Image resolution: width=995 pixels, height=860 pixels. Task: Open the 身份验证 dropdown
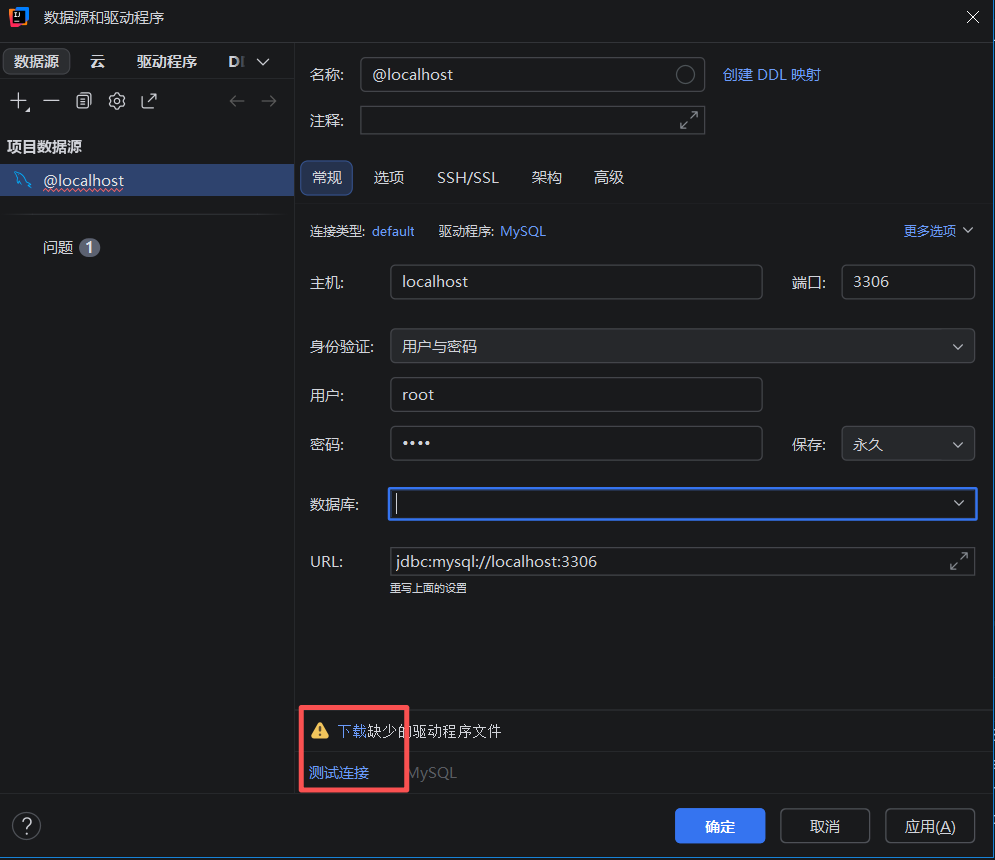[958, 347]
